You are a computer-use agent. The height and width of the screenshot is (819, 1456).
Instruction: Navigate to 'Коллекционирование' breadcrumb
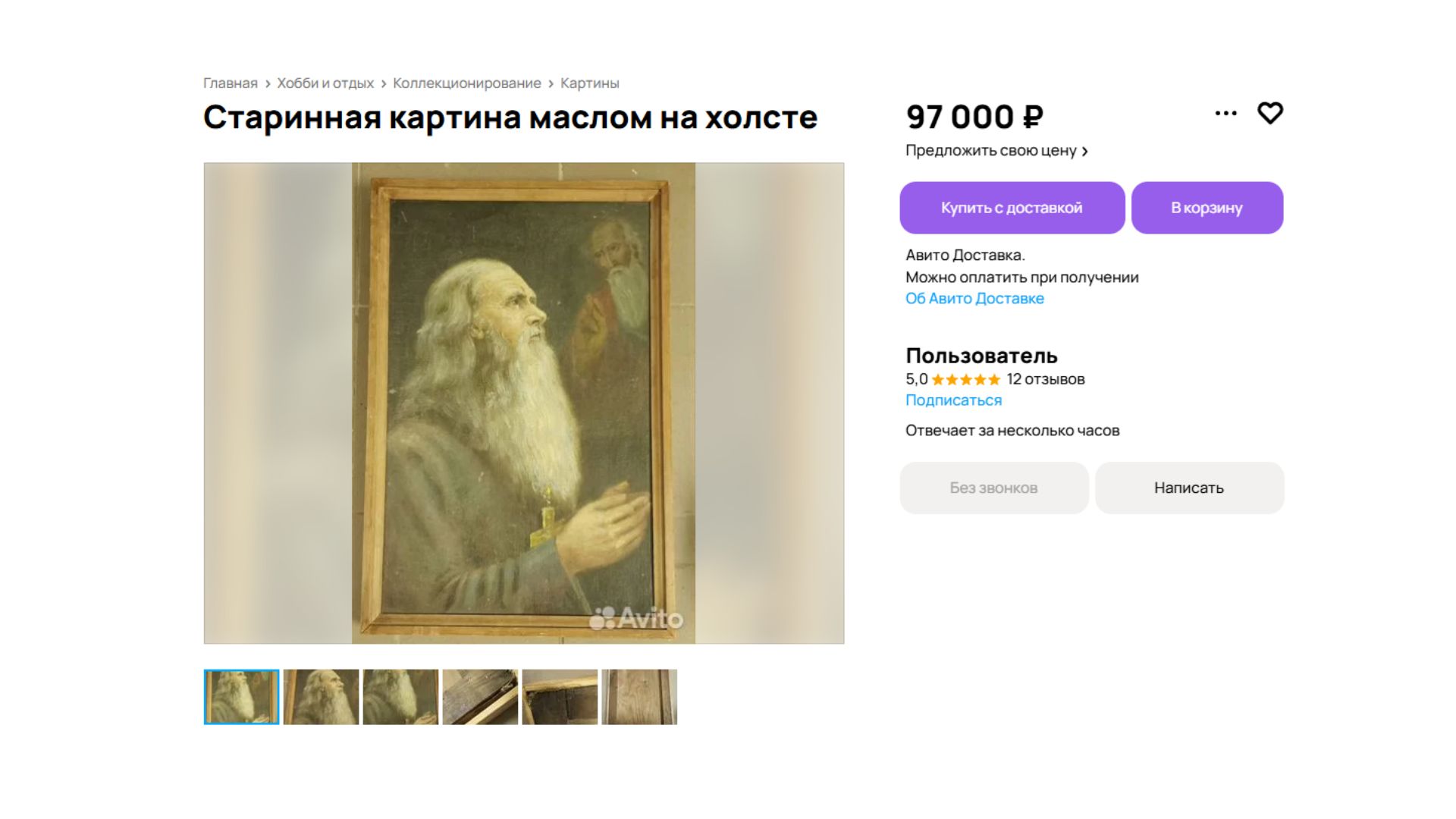(x=467, y=83)
